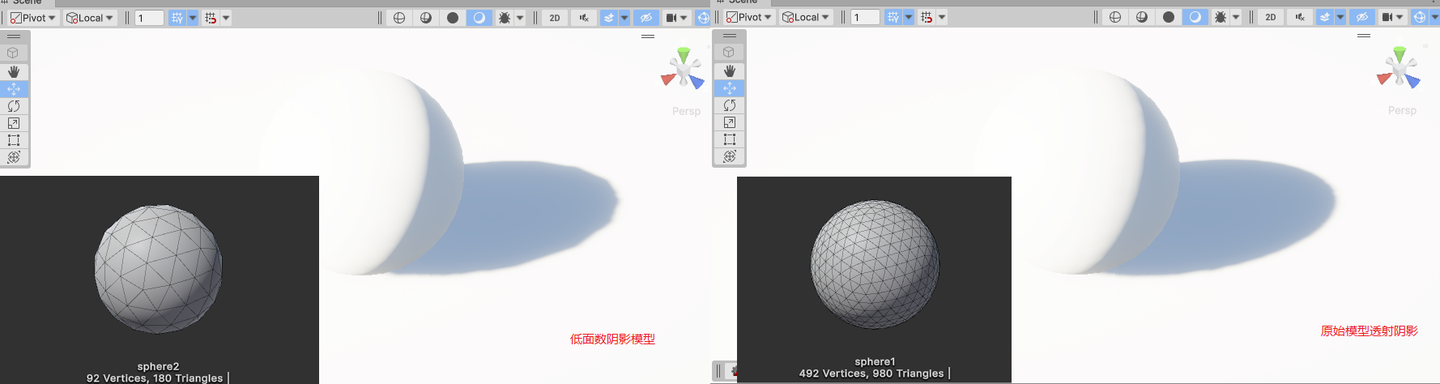The image size is (1440, 384).
Task: Toggle grid visibility in left Scene view
Action: tap(177, 17)
